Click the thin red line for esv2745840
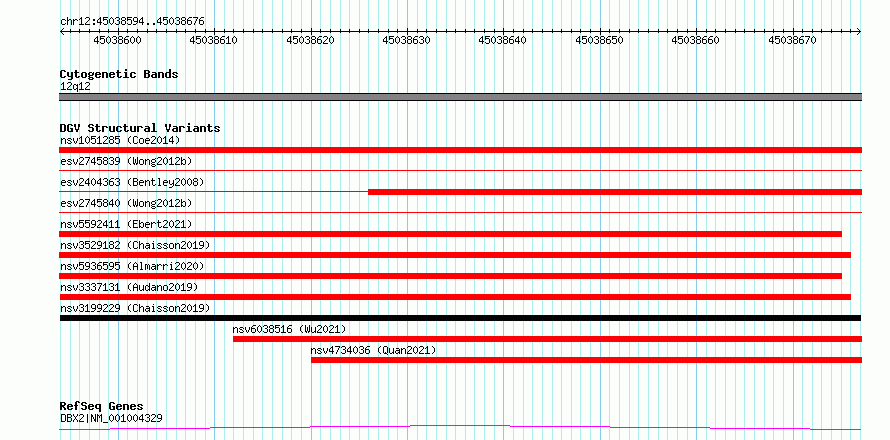Viewport: 890px width, 440px height. click(x=460, y=212)
